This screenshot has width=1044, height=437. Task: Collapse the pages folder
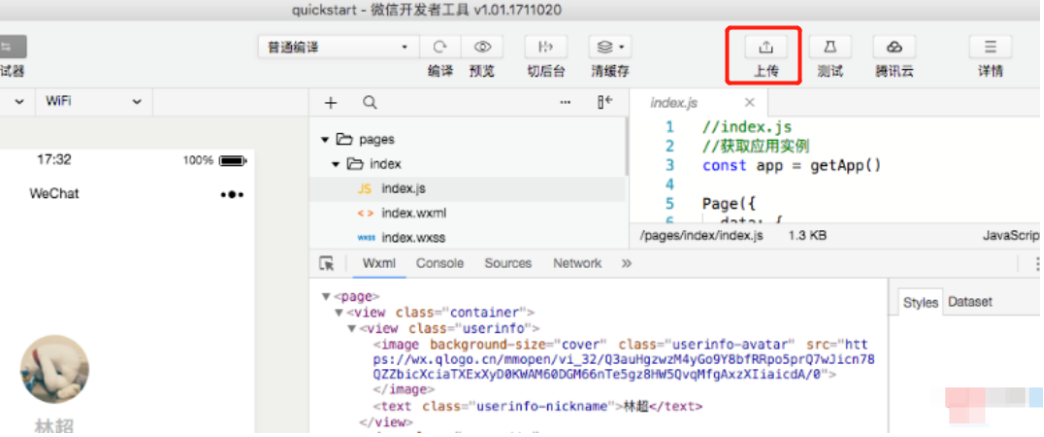[325, 140]
